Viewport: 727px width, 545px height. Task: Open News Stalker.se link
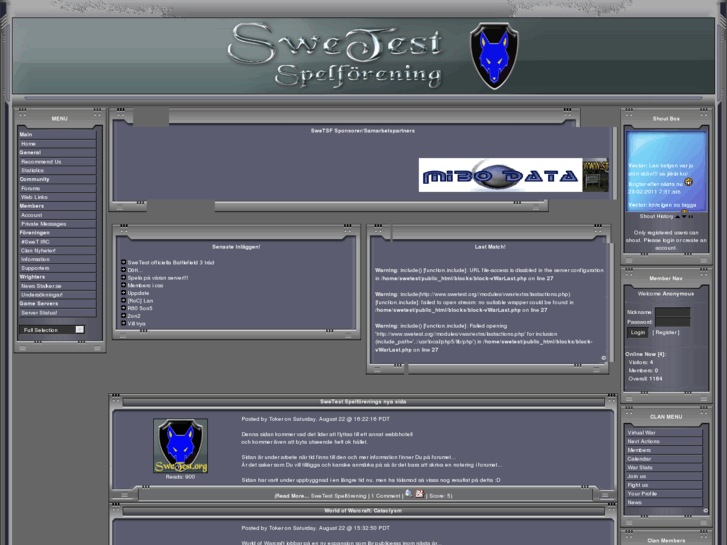click(x=41, y=286)
